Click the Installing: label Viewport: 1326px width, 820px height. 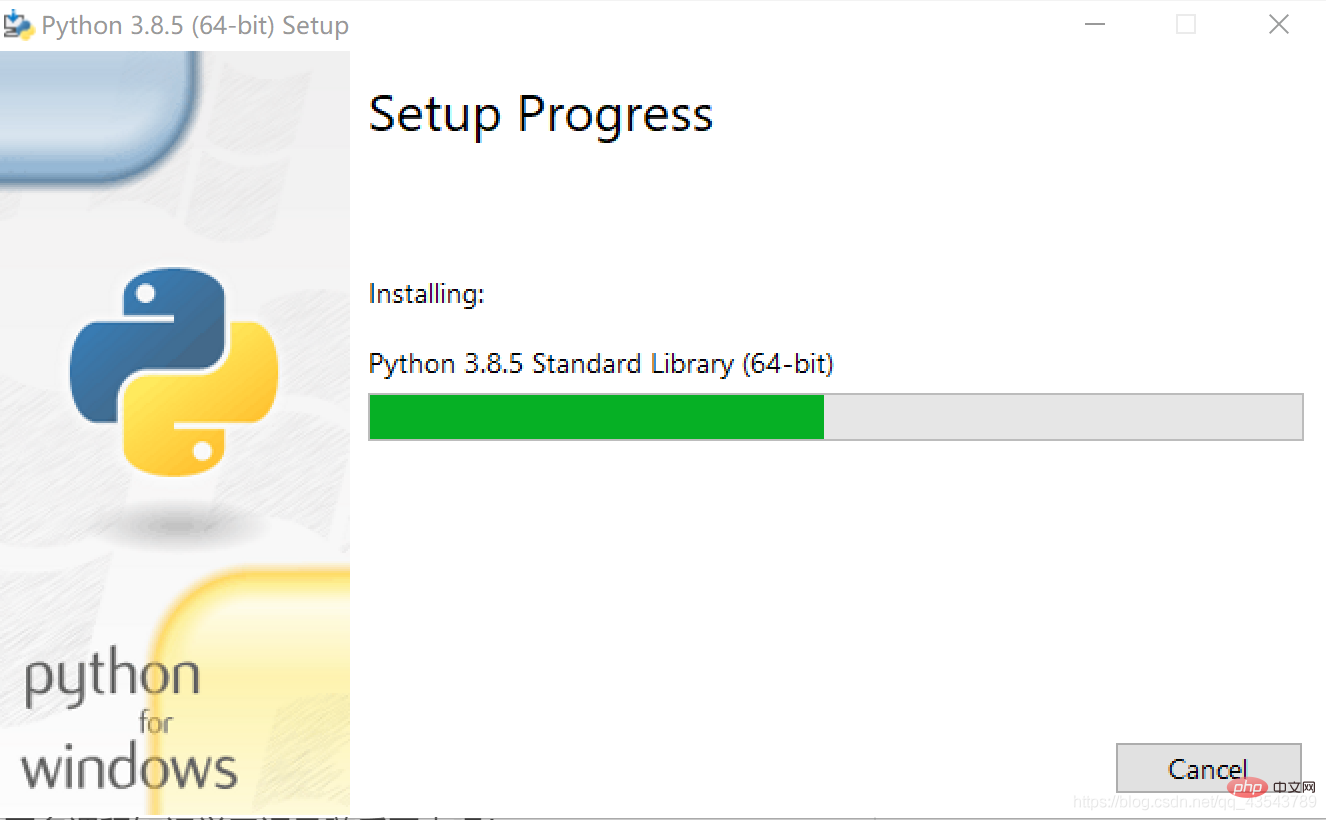coord(426,294)
